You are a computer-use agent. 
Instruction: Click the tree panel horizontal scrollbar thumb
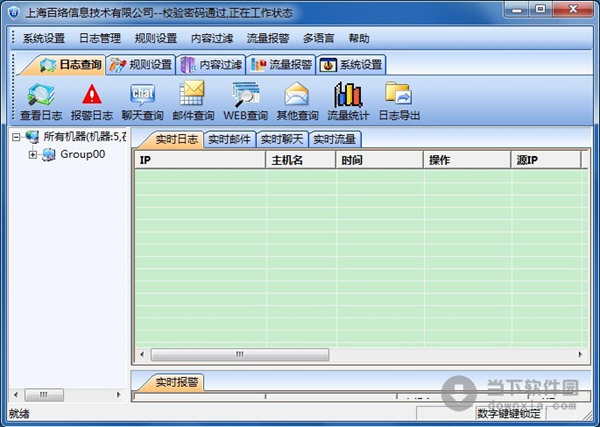[44, 394]
